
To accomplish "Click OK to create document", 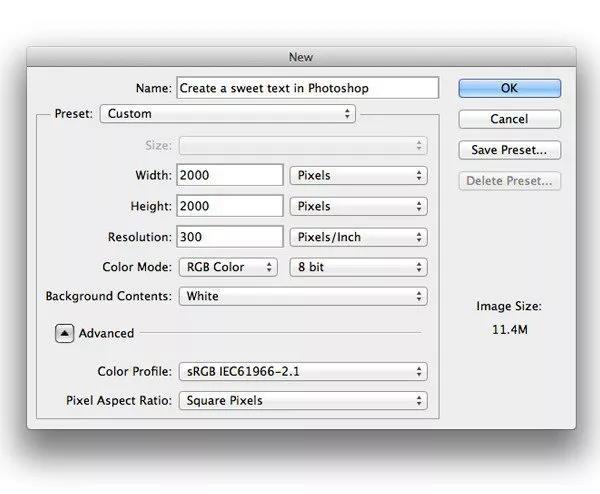I will tap(509, 88).
